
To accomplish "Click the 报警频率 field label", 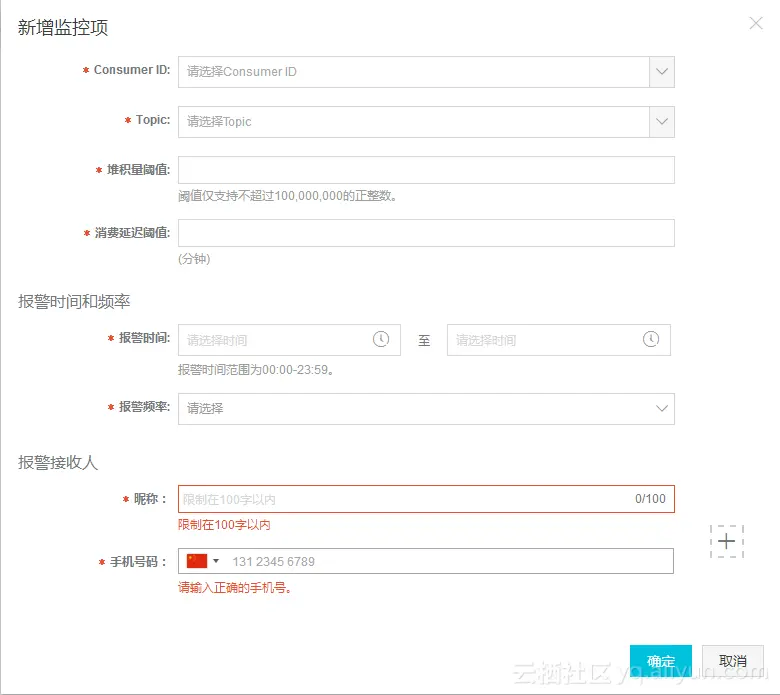I will coord(144,407).
